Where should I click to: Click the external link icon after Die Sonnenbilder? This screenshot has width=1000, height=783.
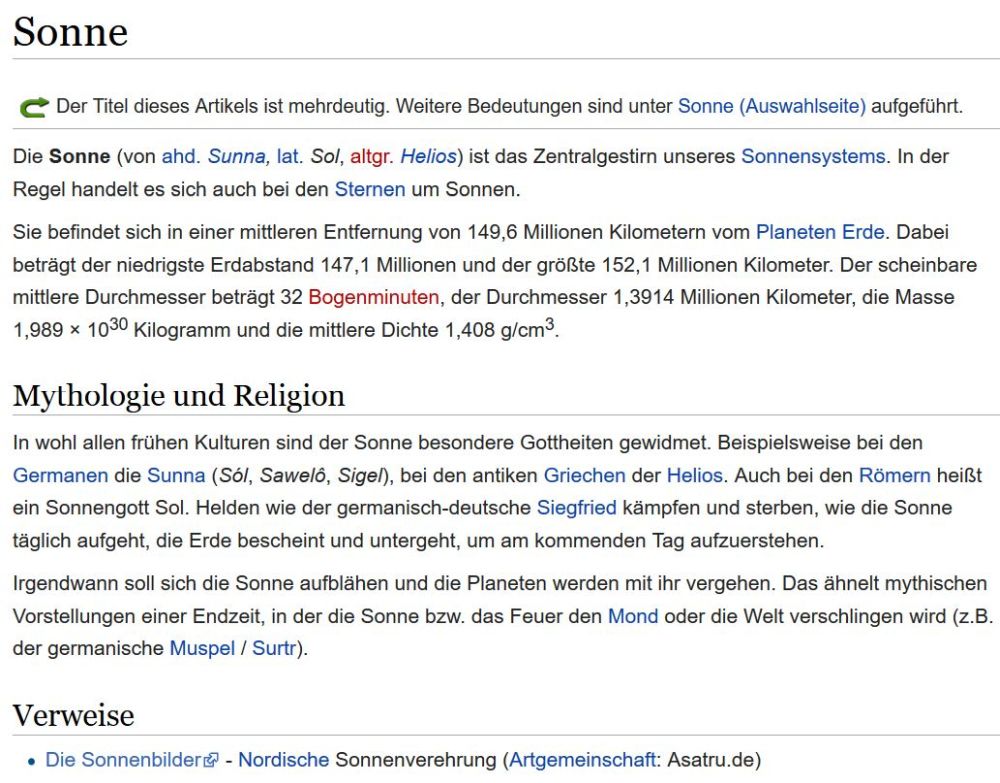(x=211, y=760)
